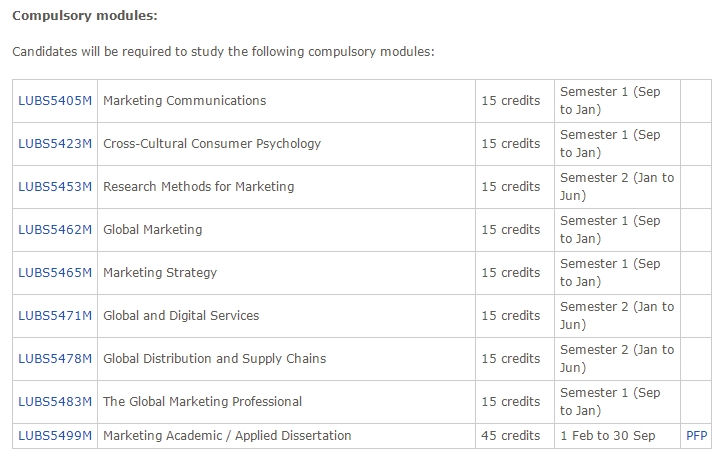Open the PFP link

pyautogui.click(x=696, y=436)
